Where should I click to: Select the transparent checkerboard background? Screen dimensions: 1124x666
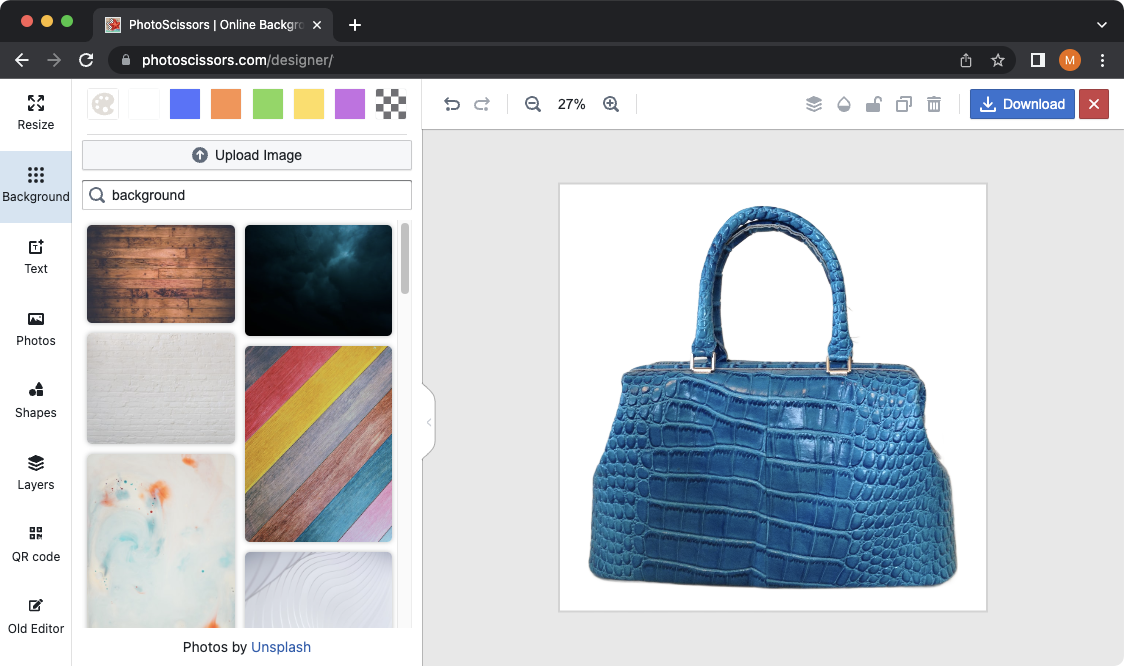(390, 103)
